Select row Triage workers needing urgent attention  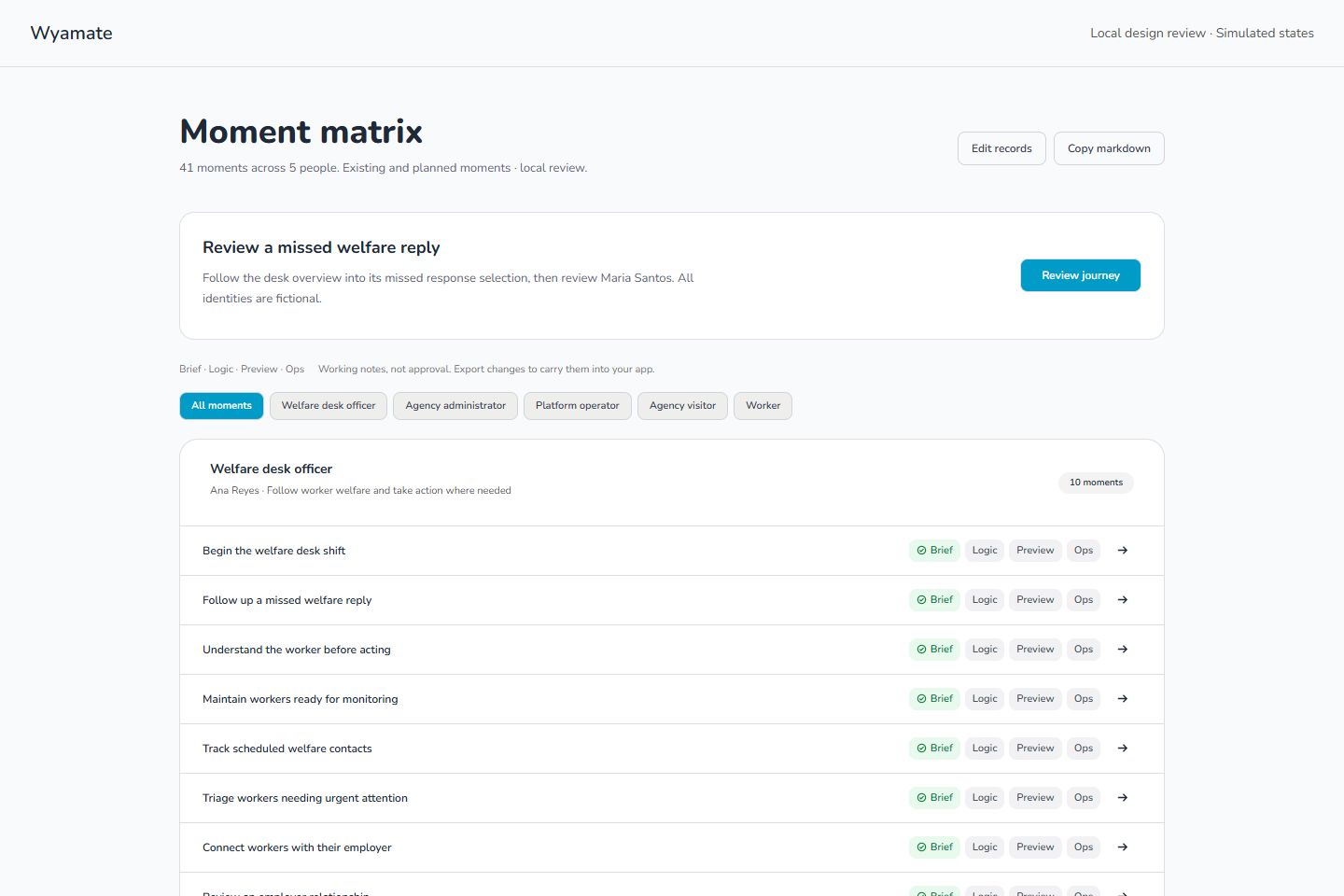pyautogui.click(x=672, y=798)
